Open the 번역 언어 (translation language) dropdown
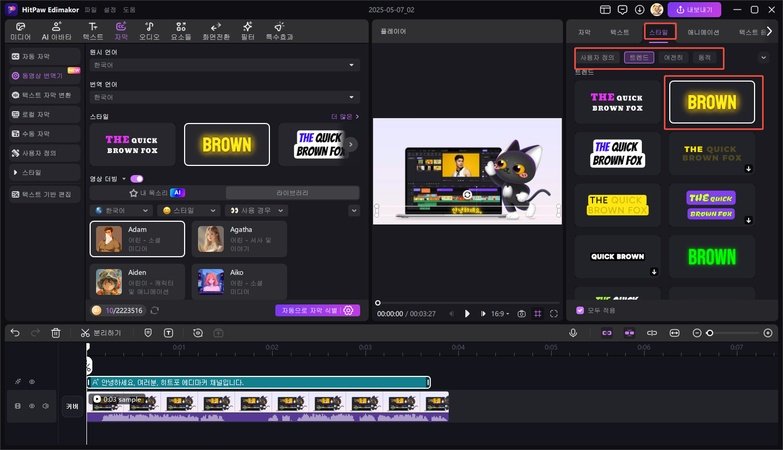The width and height of the screenshot is (783, 450). coord(225,97)
